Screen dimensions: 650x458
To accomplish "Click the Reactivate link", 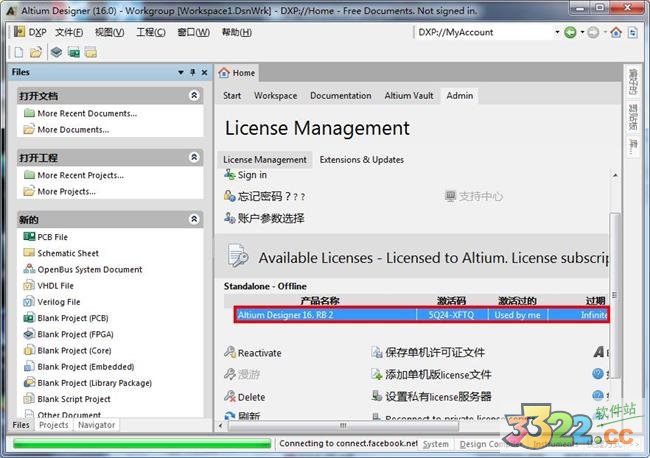I will (253, 353).
